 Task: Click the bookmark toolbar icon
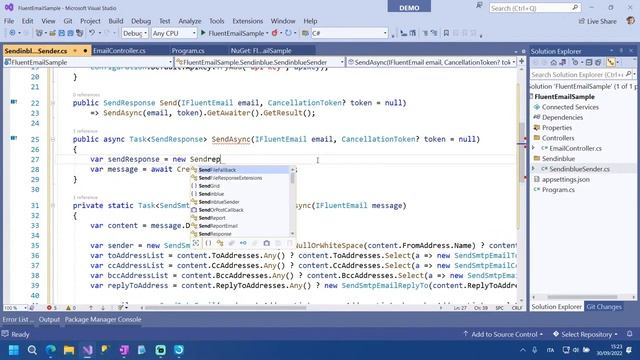446,33
